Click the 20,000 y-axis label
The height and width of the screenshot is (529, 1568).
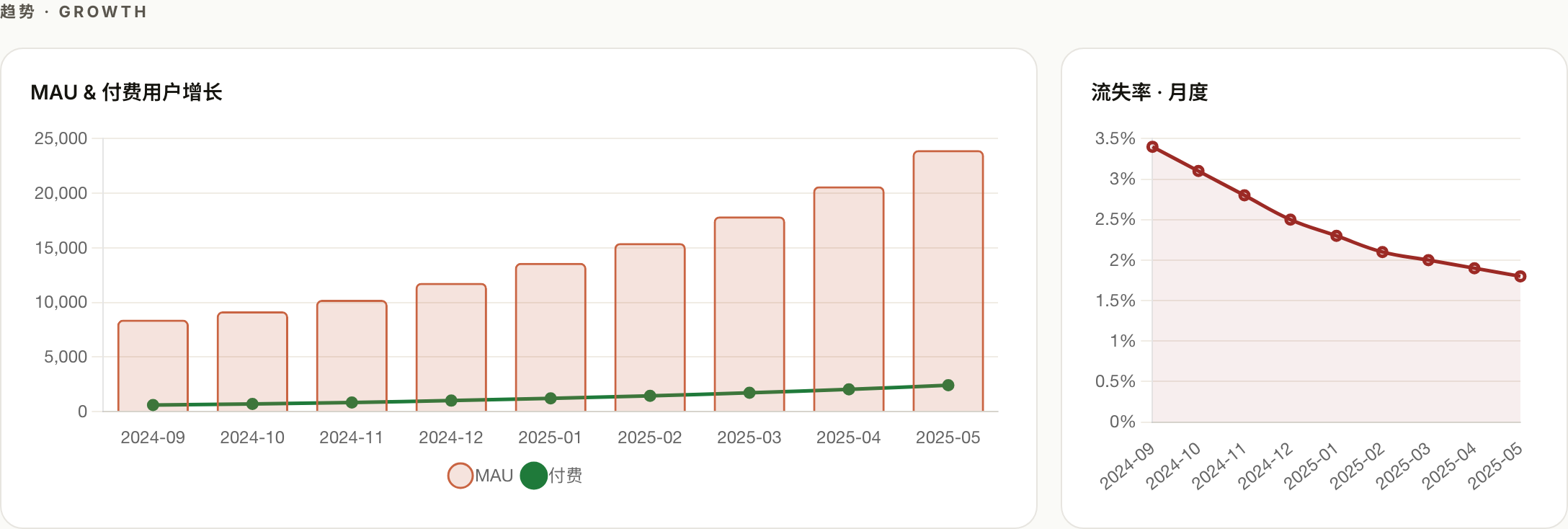point(61,193)
